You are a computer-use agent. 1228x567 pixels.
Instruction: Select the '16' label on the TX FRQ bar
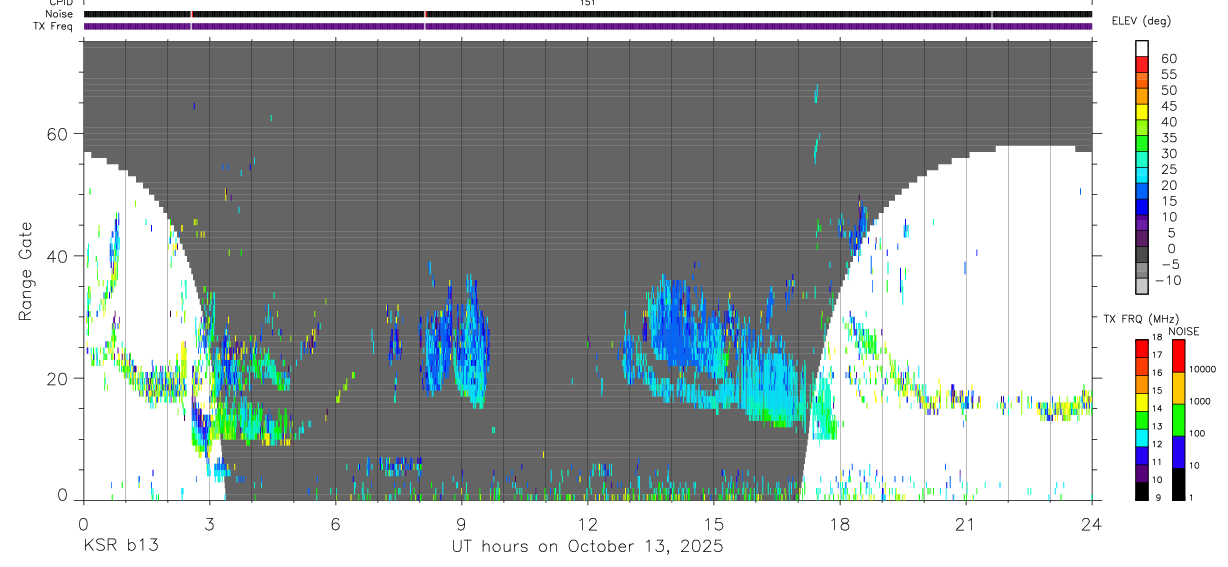tap(1157, 373)
